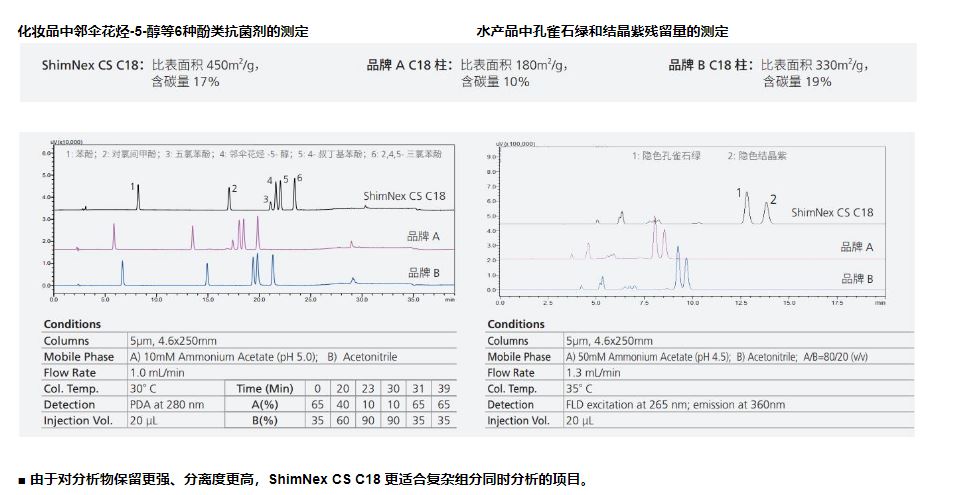Viewport: 956px width, 495px height.
Task: Click peak legend starting with 1: 苯酚 in left chart
Action: (x=254, y=154)
